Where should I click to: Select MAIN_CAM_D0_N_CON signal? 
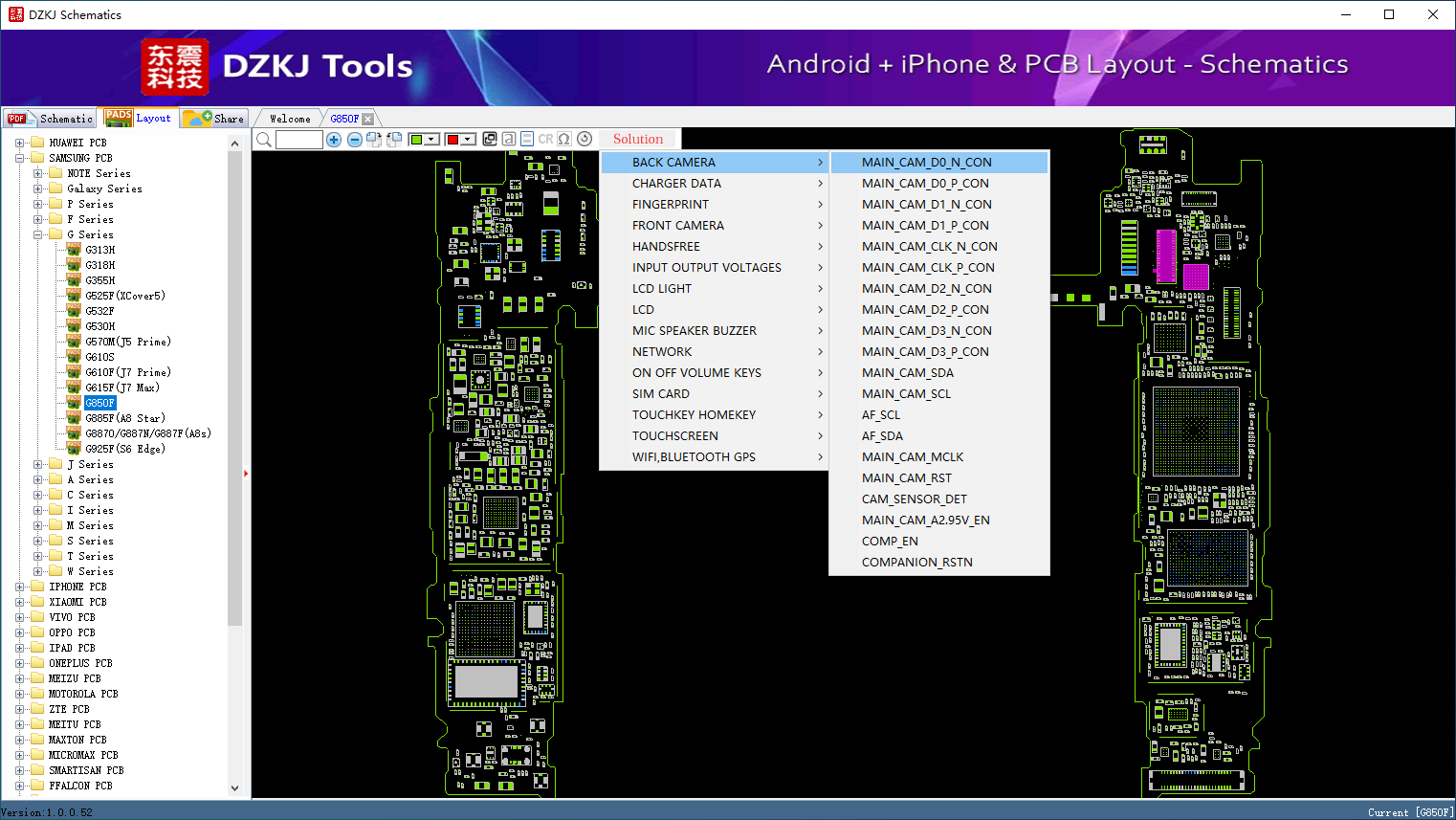939,163
